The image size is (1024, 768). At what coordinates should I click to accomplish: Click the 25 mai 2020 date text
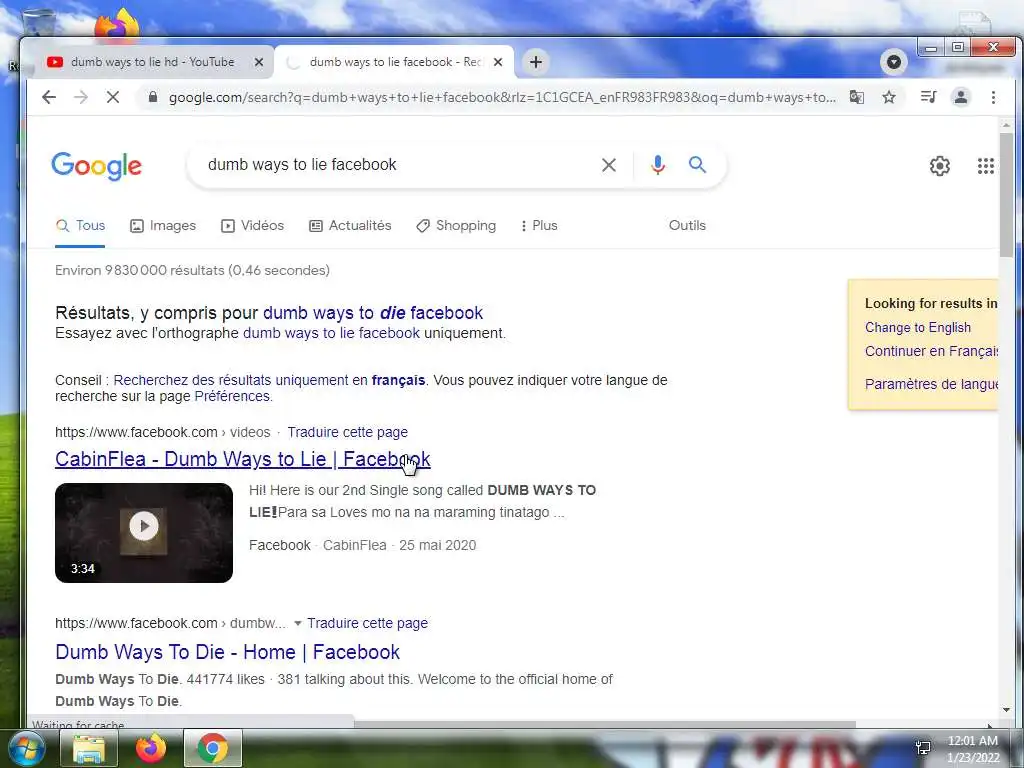(438, 545)
